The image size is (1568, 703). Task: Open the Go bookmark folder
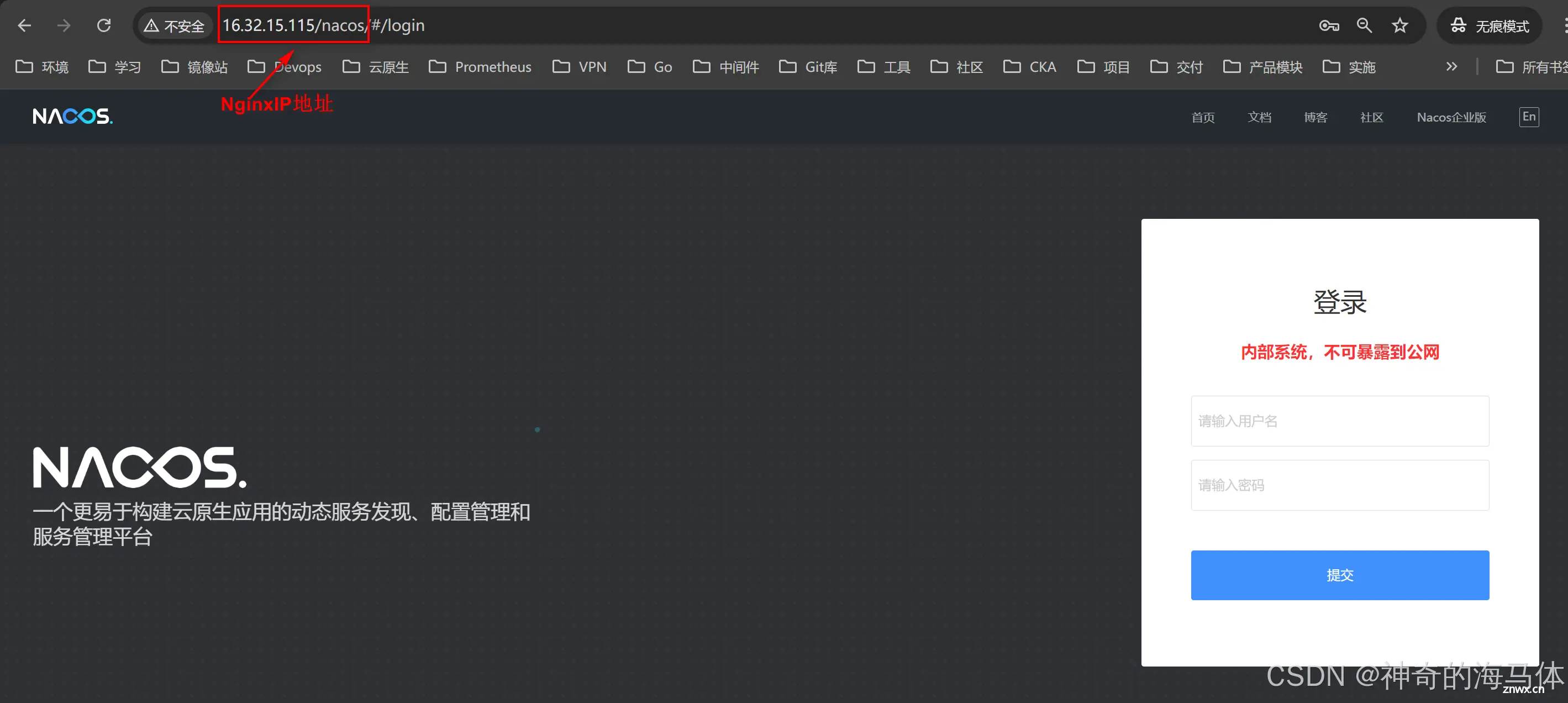[650, 66]
